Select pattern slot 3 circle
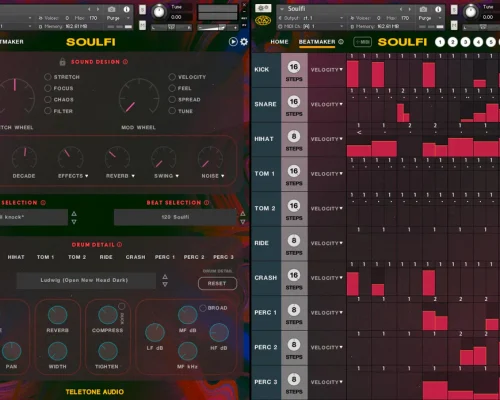500x400 pixels. (x=465, y=42)
